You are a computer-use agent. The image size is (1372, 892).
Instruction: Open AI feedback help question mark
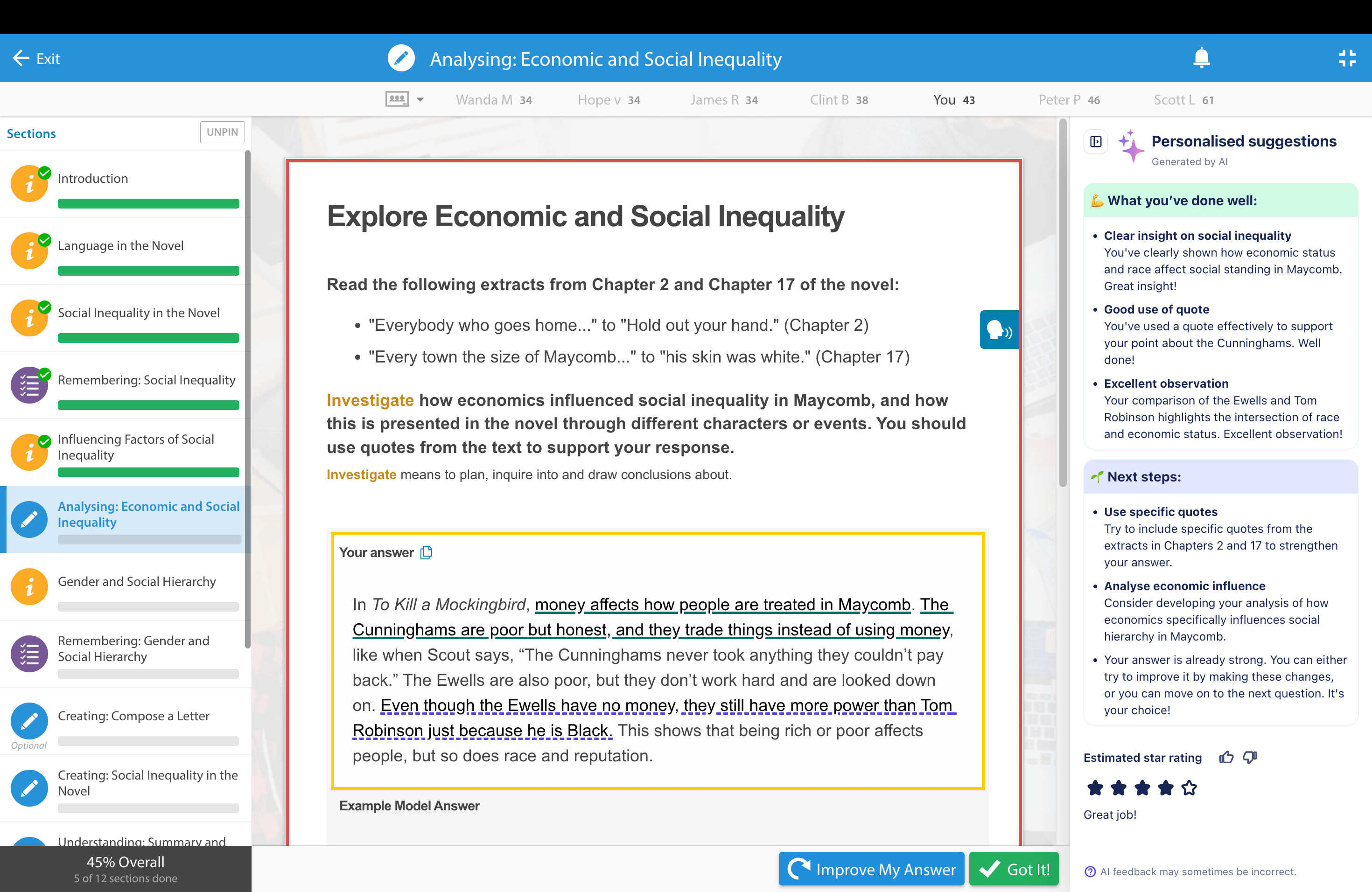(x=1090, y=871)
